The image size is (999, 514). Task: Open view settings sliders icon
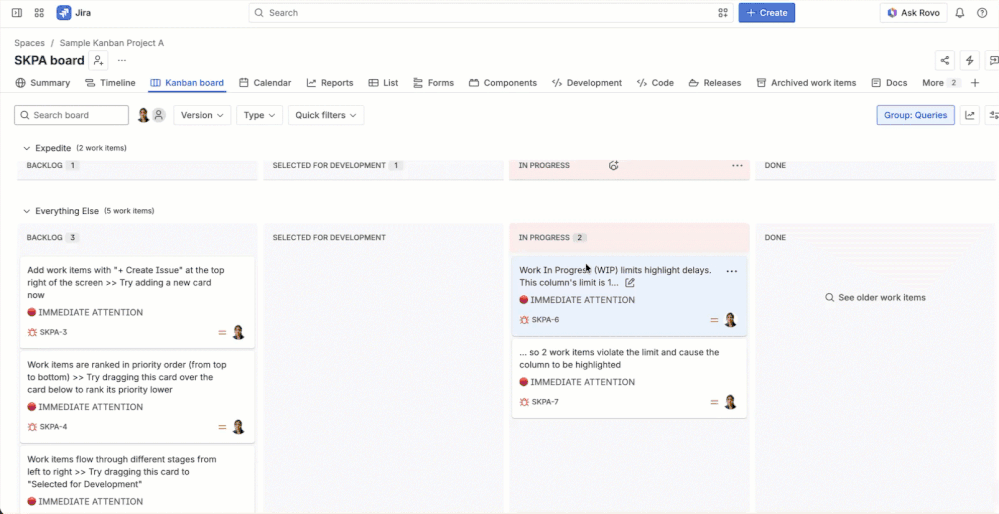[x=992, y=115]
